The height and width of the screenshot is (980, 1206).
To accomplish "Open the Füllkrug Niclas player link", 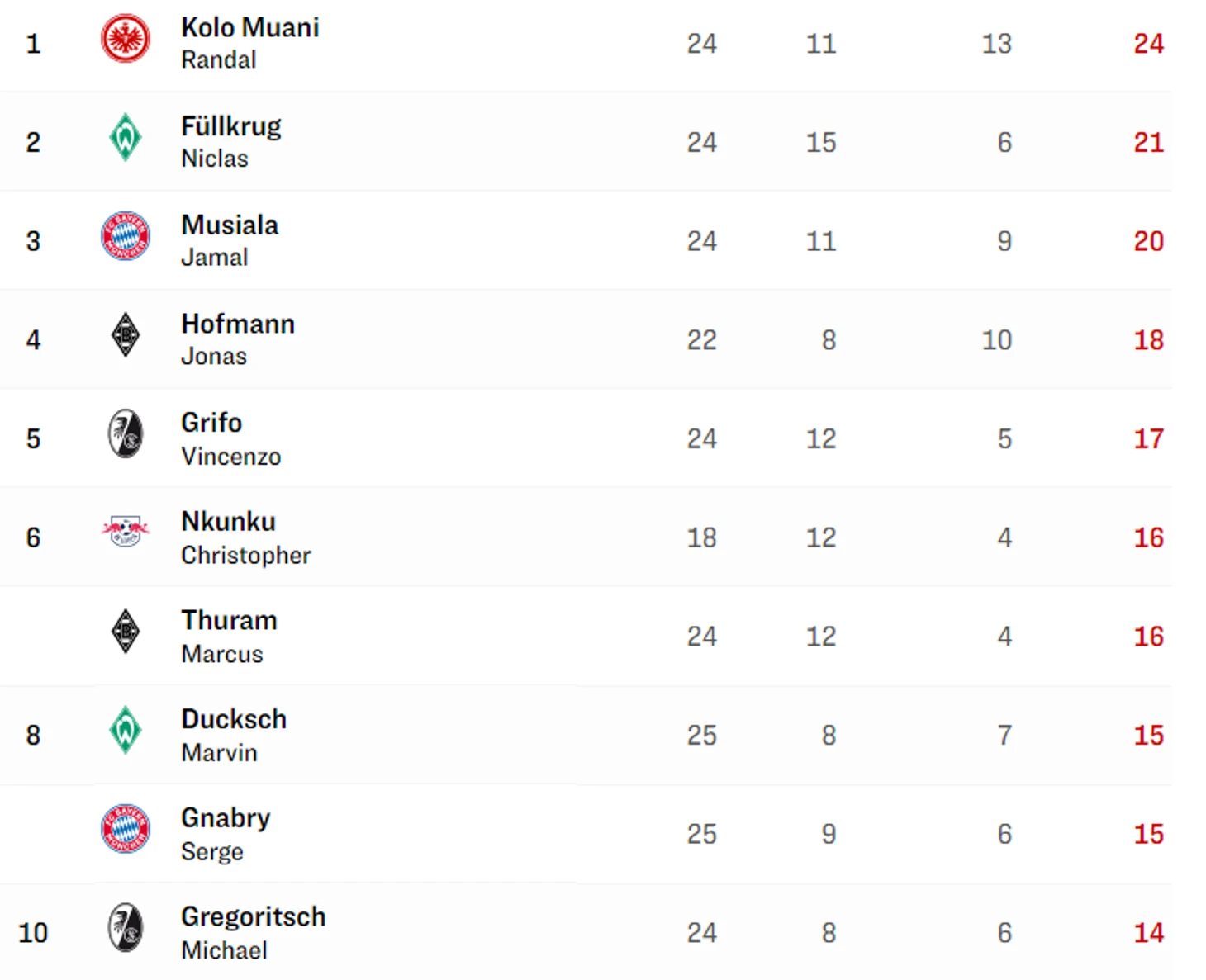I will click(x=230, y=141).
